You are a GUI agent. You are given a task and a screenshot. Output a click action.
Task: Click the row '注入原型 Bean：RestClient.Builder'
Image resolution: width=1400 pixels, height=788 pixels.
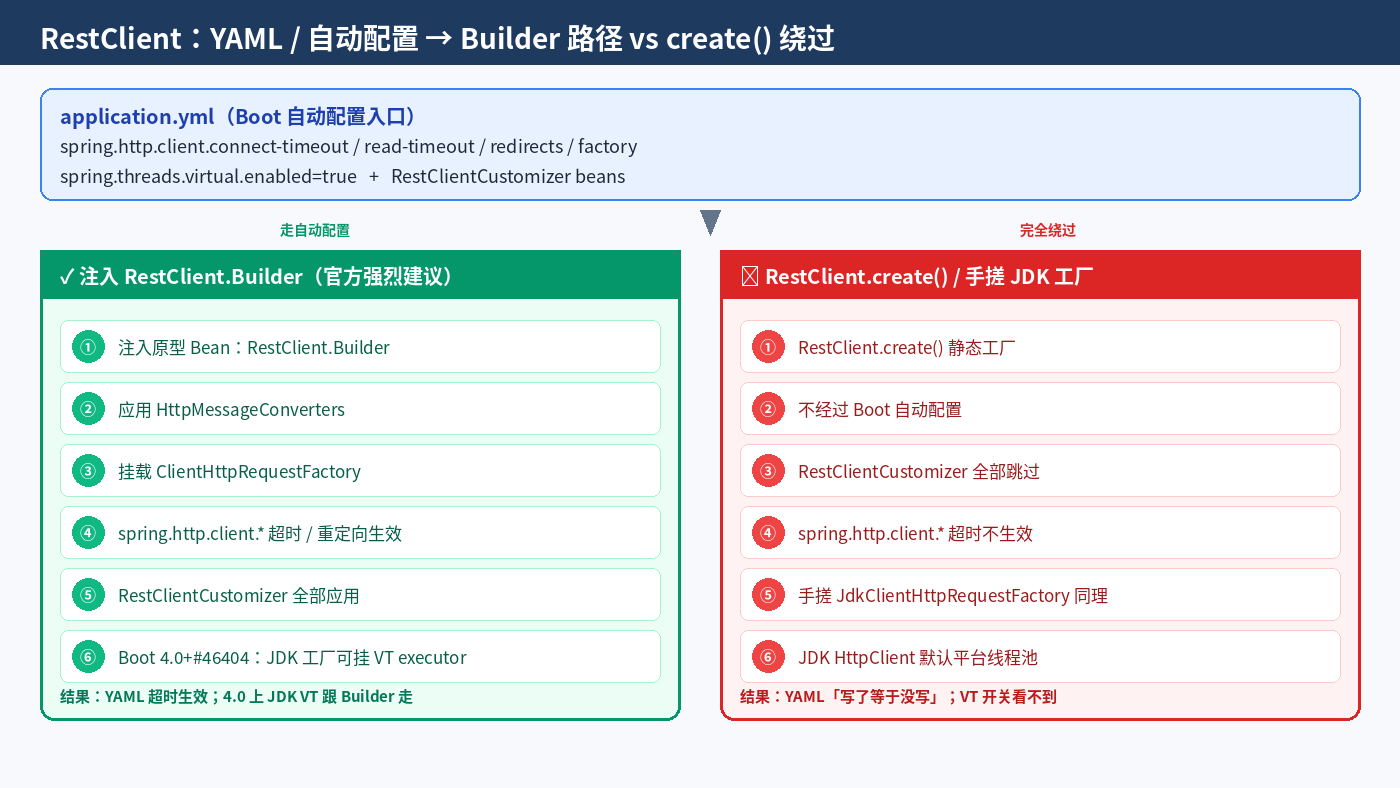pos(360,347)
